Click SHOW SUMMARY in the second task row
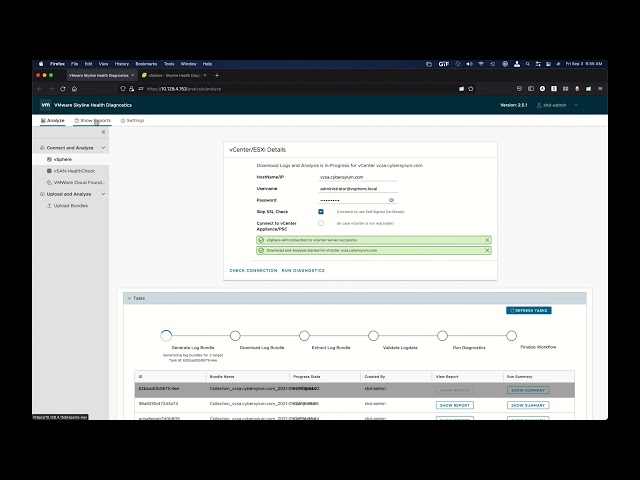The image size is (640, 480). pyautogui.click(x=528, y=405)
